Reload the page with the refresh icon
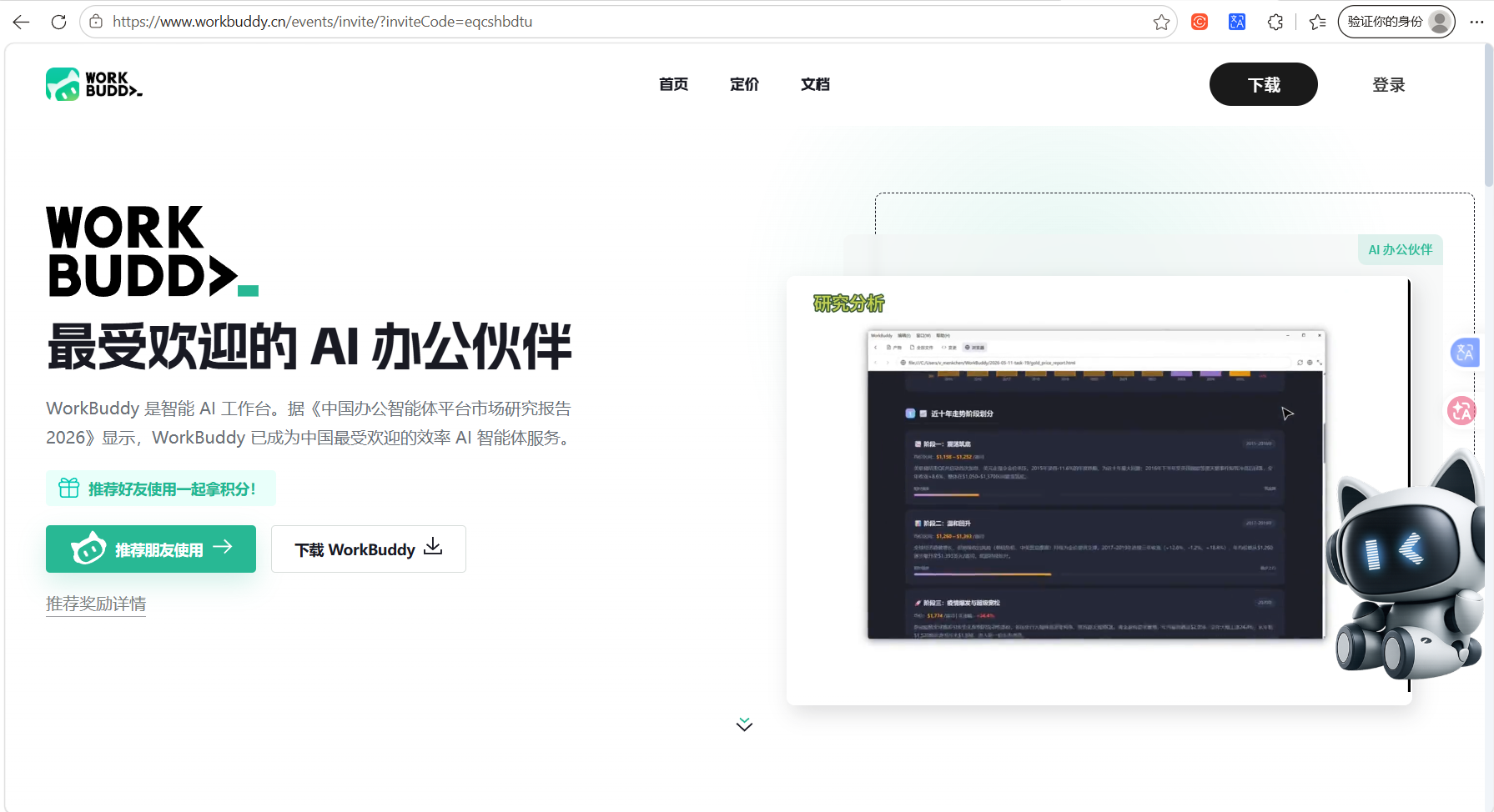 click(x=58, y=22)
